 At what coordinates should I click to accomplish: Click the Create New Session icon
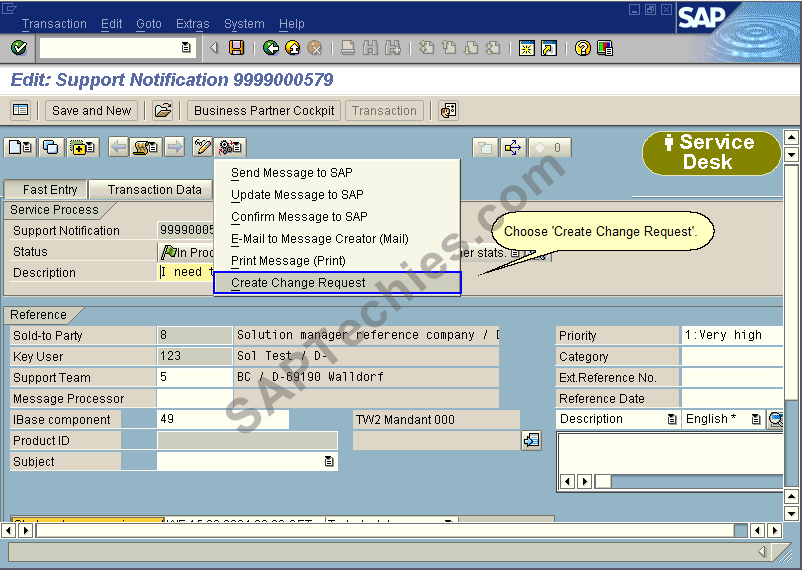pyautogui.click(x=526, y=48)
